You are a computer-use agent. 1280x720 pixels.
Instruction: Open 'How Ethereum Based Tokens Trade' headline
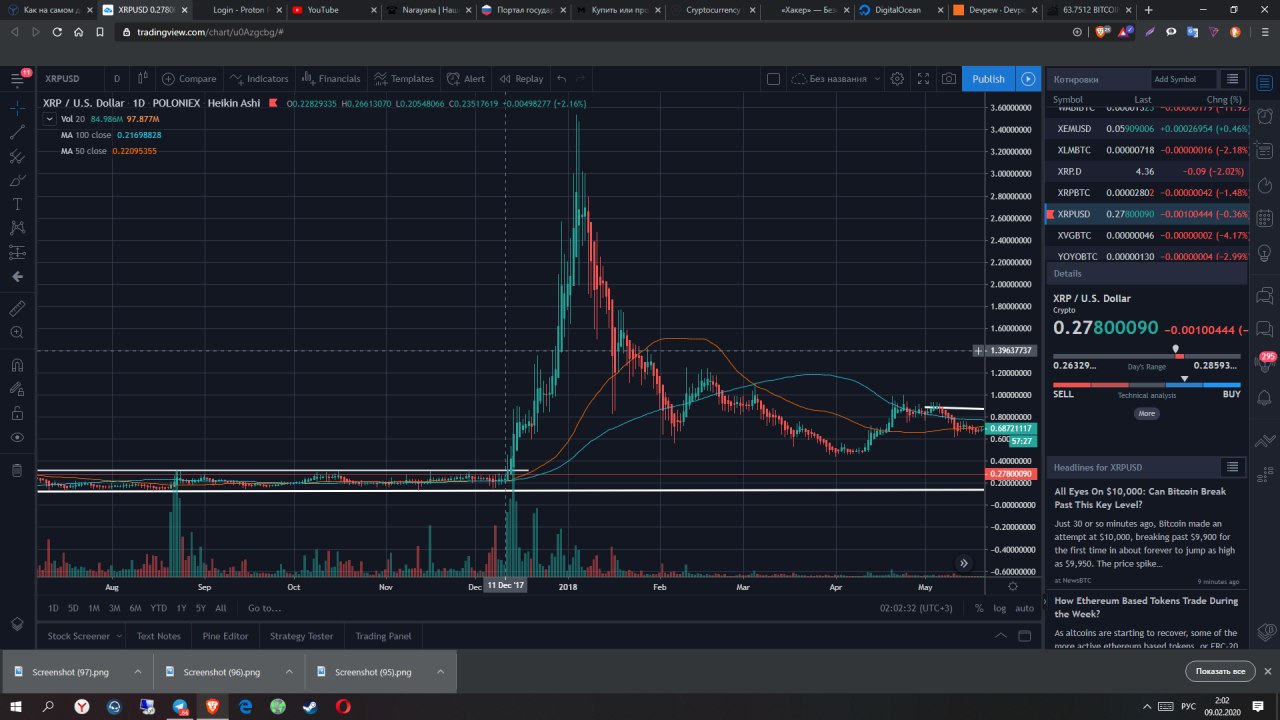[x=1146, y=608]
